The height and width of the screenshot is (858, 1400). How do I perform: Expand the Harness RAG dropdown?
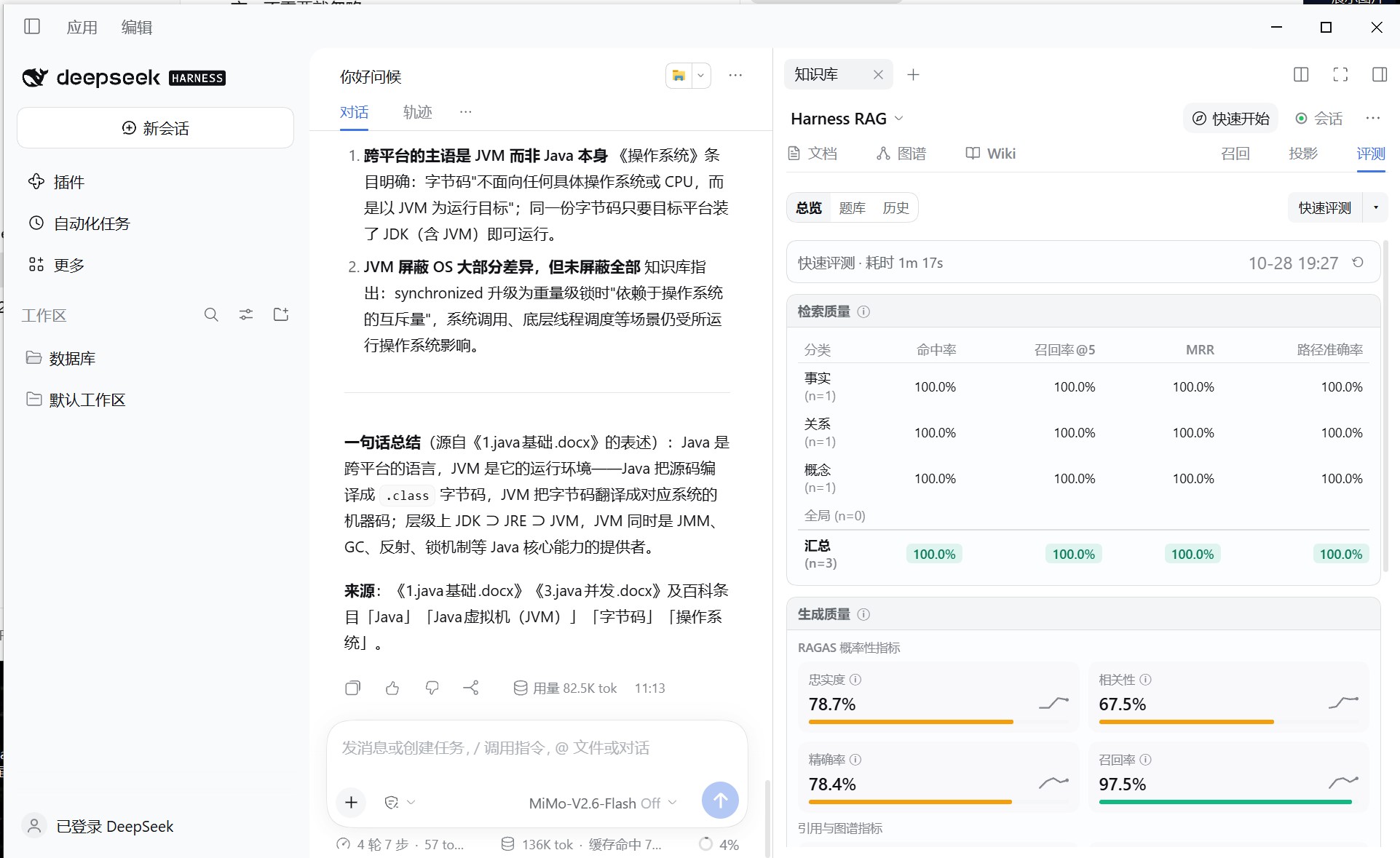847,119
